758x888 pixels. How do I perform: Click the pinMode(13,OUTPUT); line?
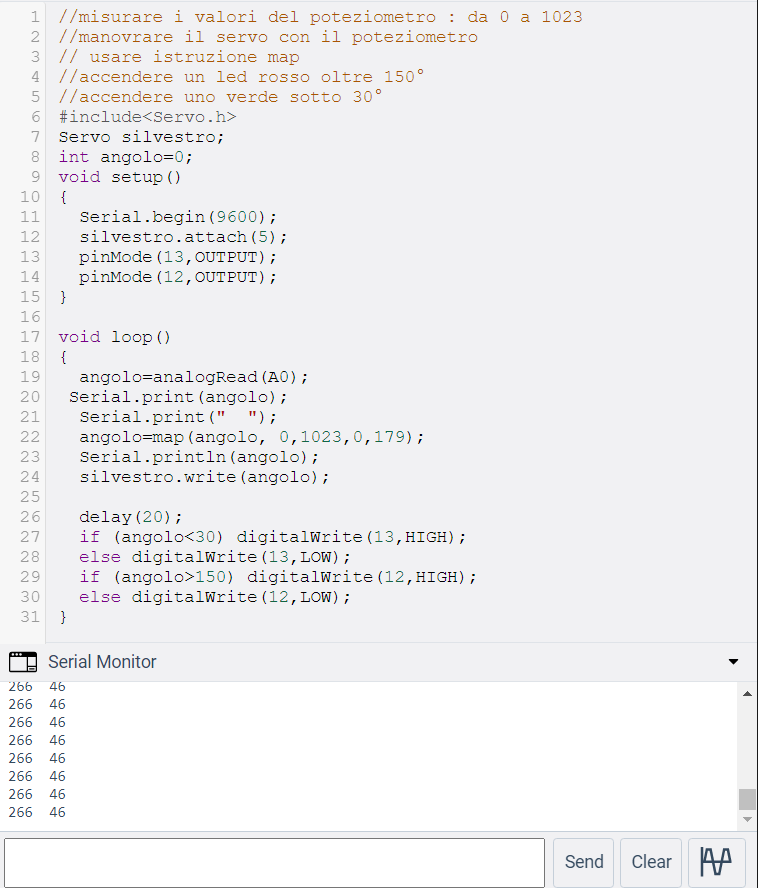[178, 257]
